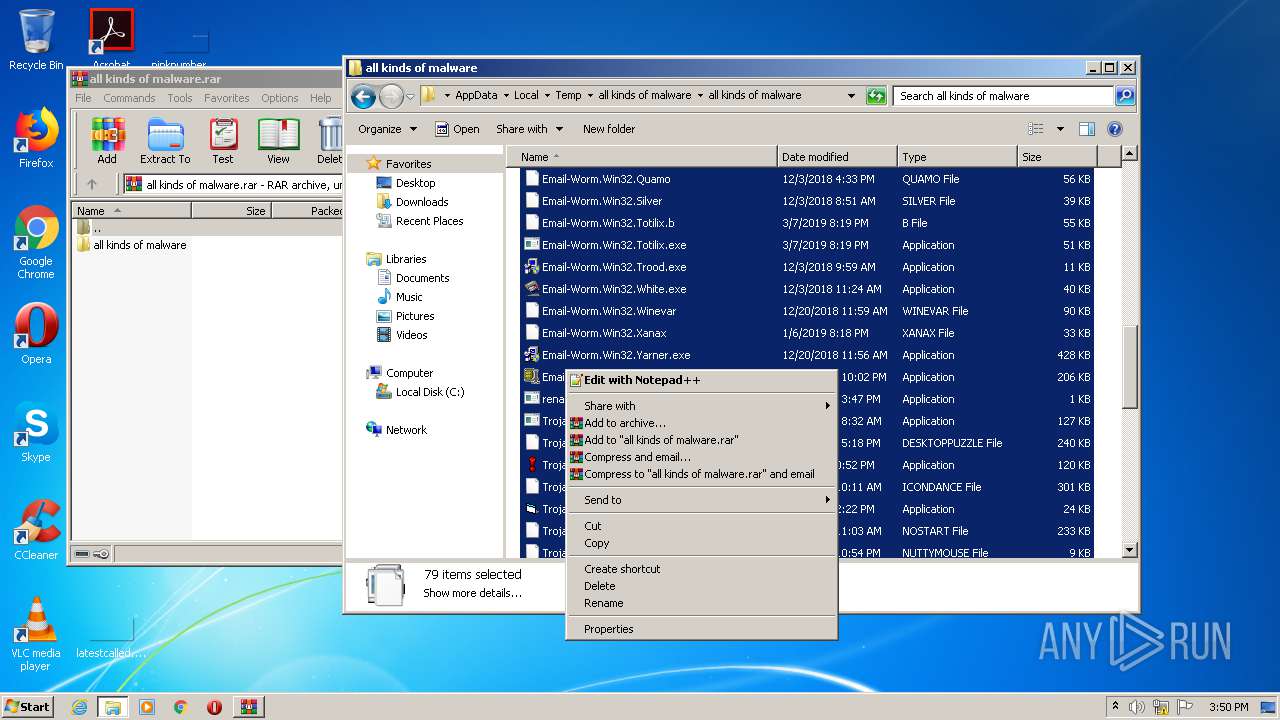This screenshot has height=720, width=1280.
Task: Click the volume icon in system tray
Action: click(x=1137, y=707)
